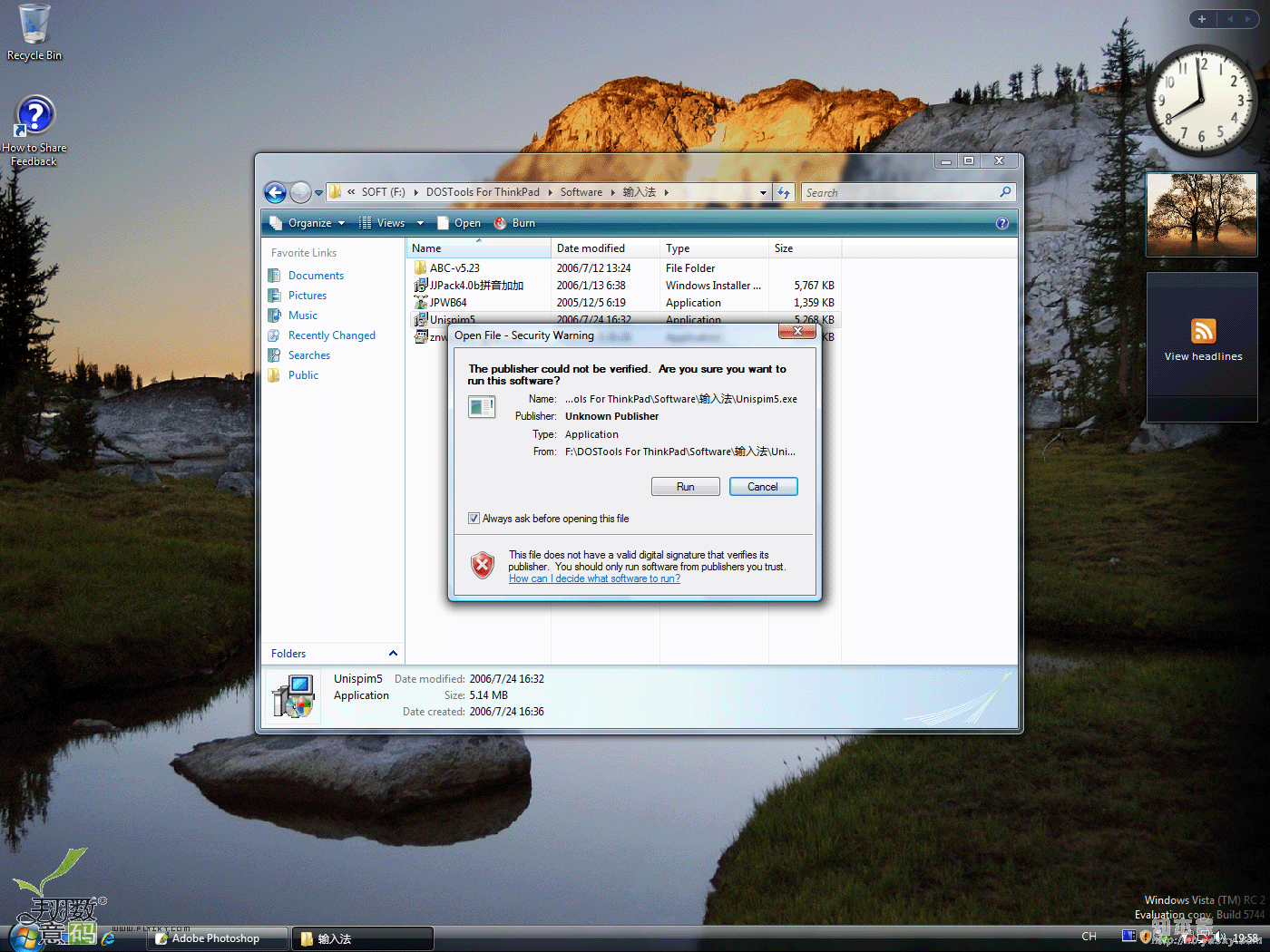Go back with the Explorer Back arrow
This screenshot has height=952, width=1270.
275,192
